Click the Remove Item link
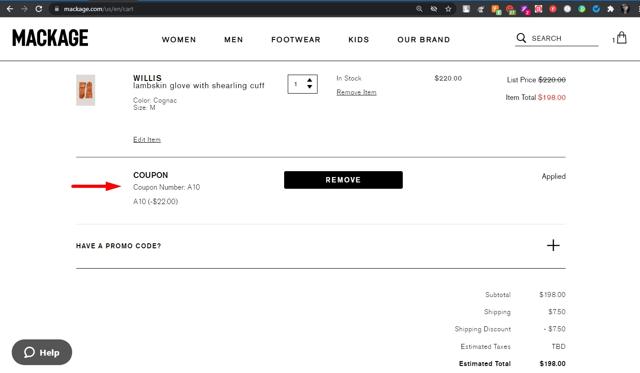Viewport: 640px width, 373px height. 356,92
